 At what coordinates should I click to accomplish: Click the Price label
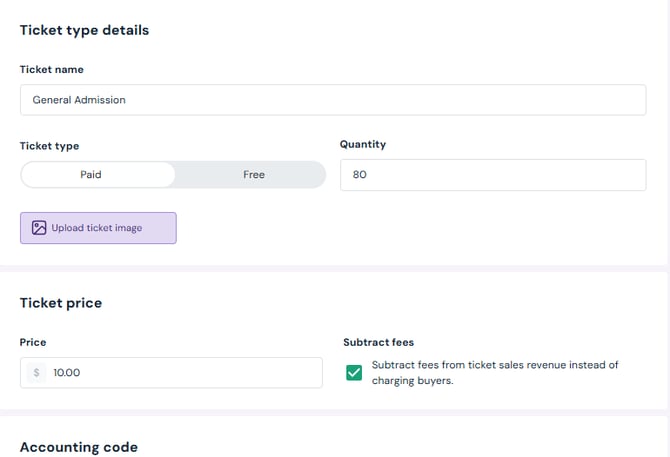point(33,342)
